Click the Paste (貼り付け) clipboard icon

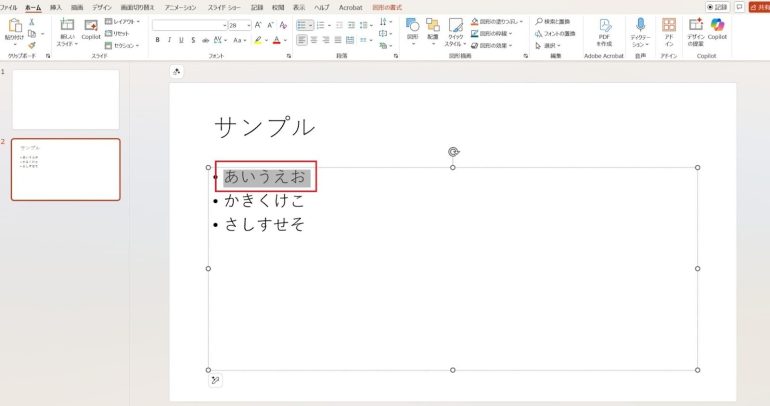click(14, 27)
